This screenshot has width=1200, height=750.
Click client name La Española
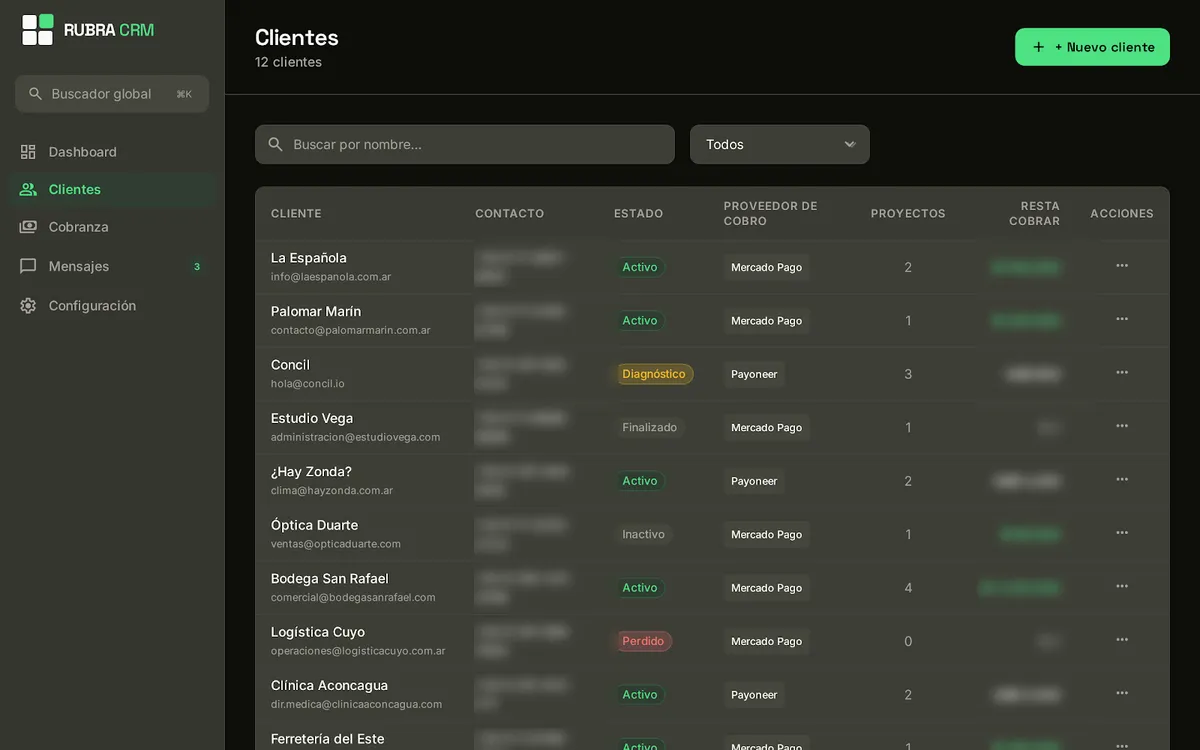point(309,258)
